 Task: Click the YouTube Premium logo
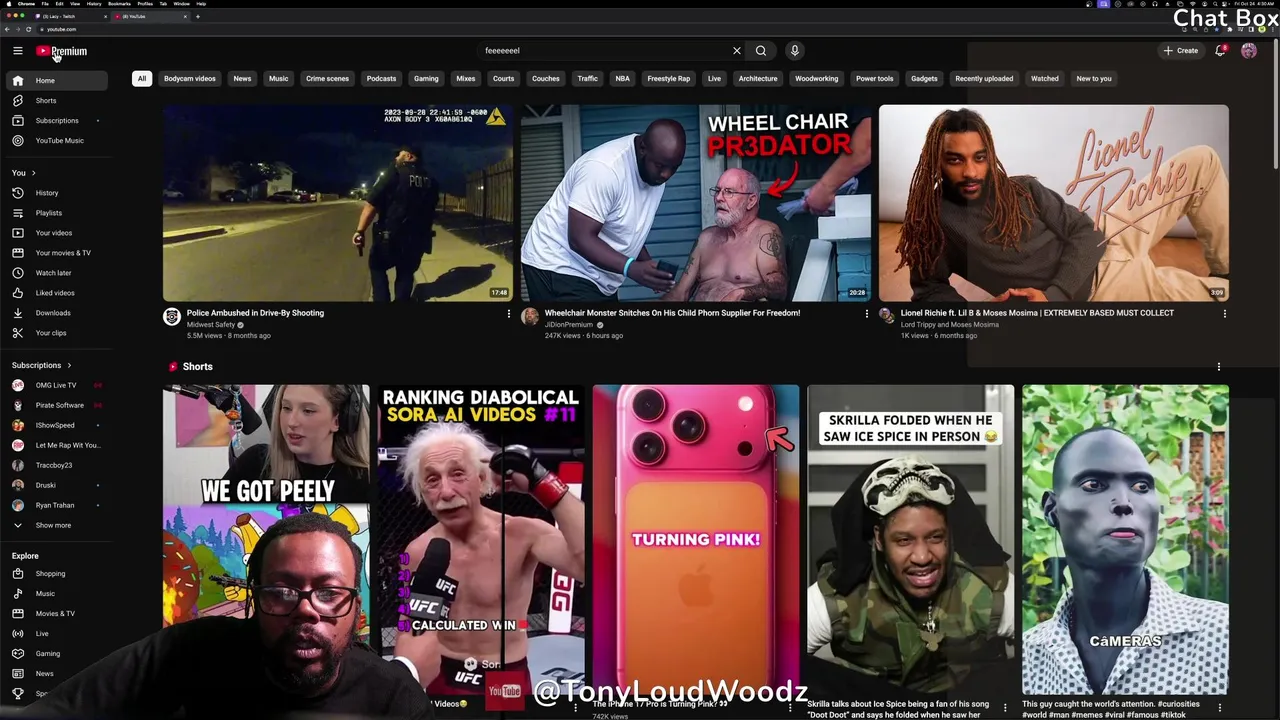click(62, 51)
